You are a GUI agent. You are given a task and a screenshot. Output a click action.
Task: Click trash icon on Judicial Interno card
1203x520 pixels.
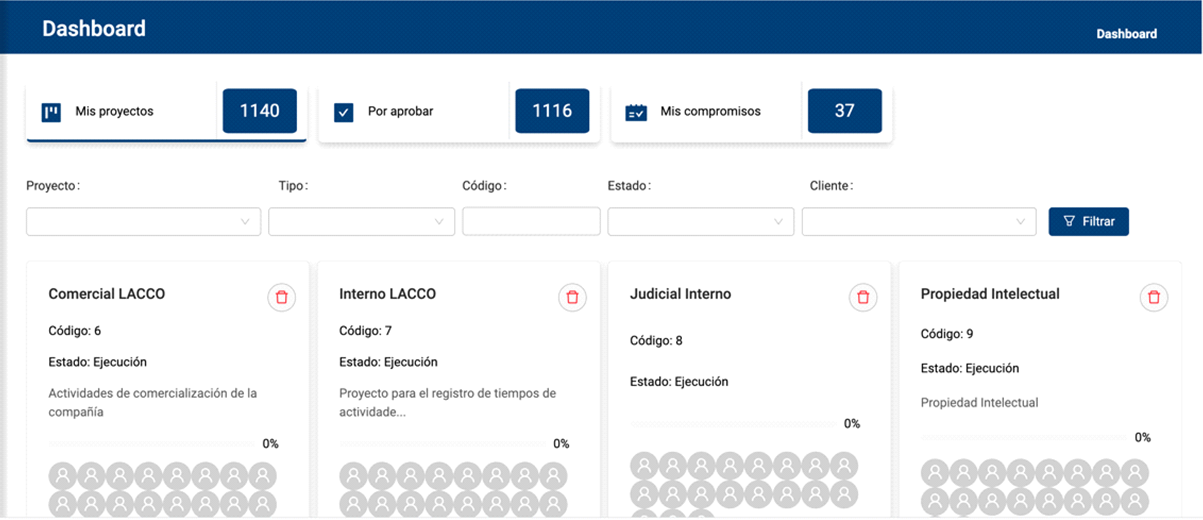(863, 297)
